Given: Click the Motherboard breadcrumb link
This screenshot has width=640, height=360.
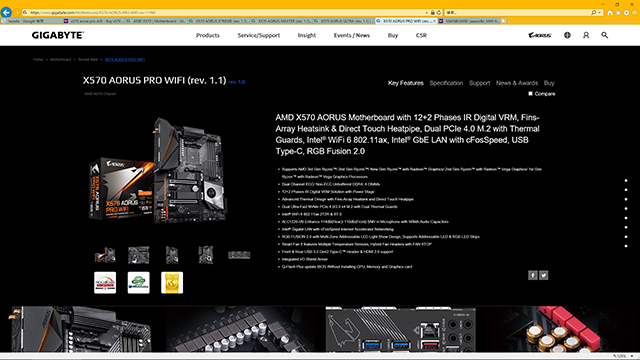Looking at the screenshot, I should [x=60, y=60].
